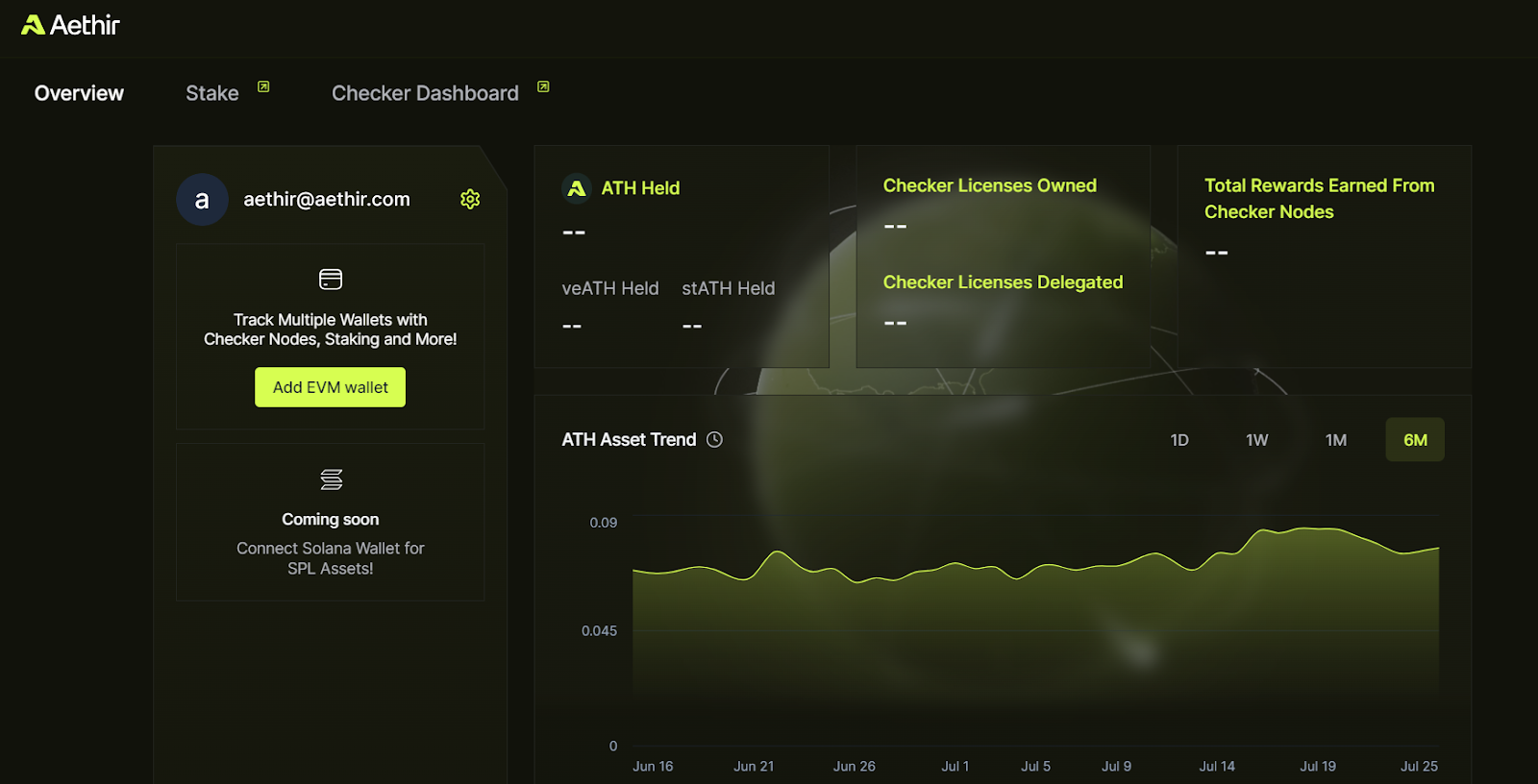Click the Jul 19 x-axis label
This screenshot has height=784, width=1538.
(x=1318, y=767)
